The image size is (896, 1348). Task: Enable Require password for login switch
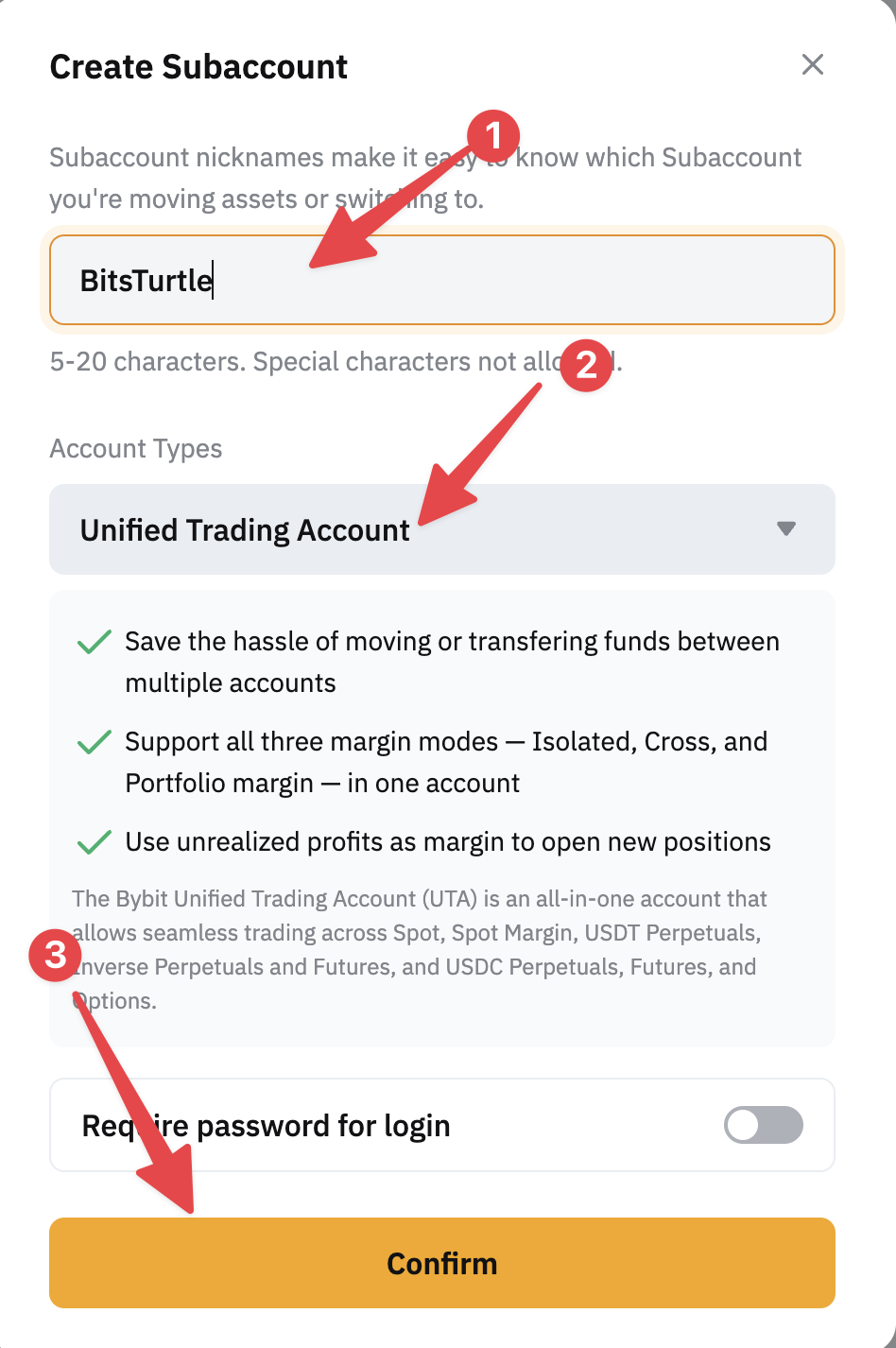click(763, 1125)
